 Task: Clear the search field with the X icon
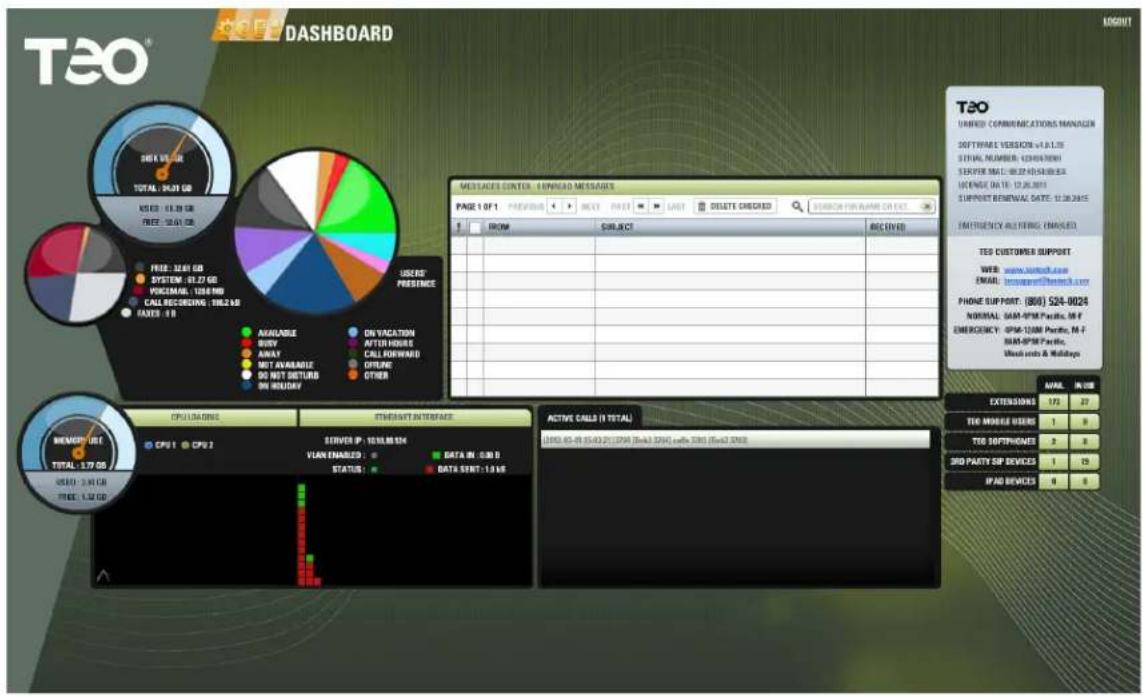pyautogui.click(x=927, y=207)
